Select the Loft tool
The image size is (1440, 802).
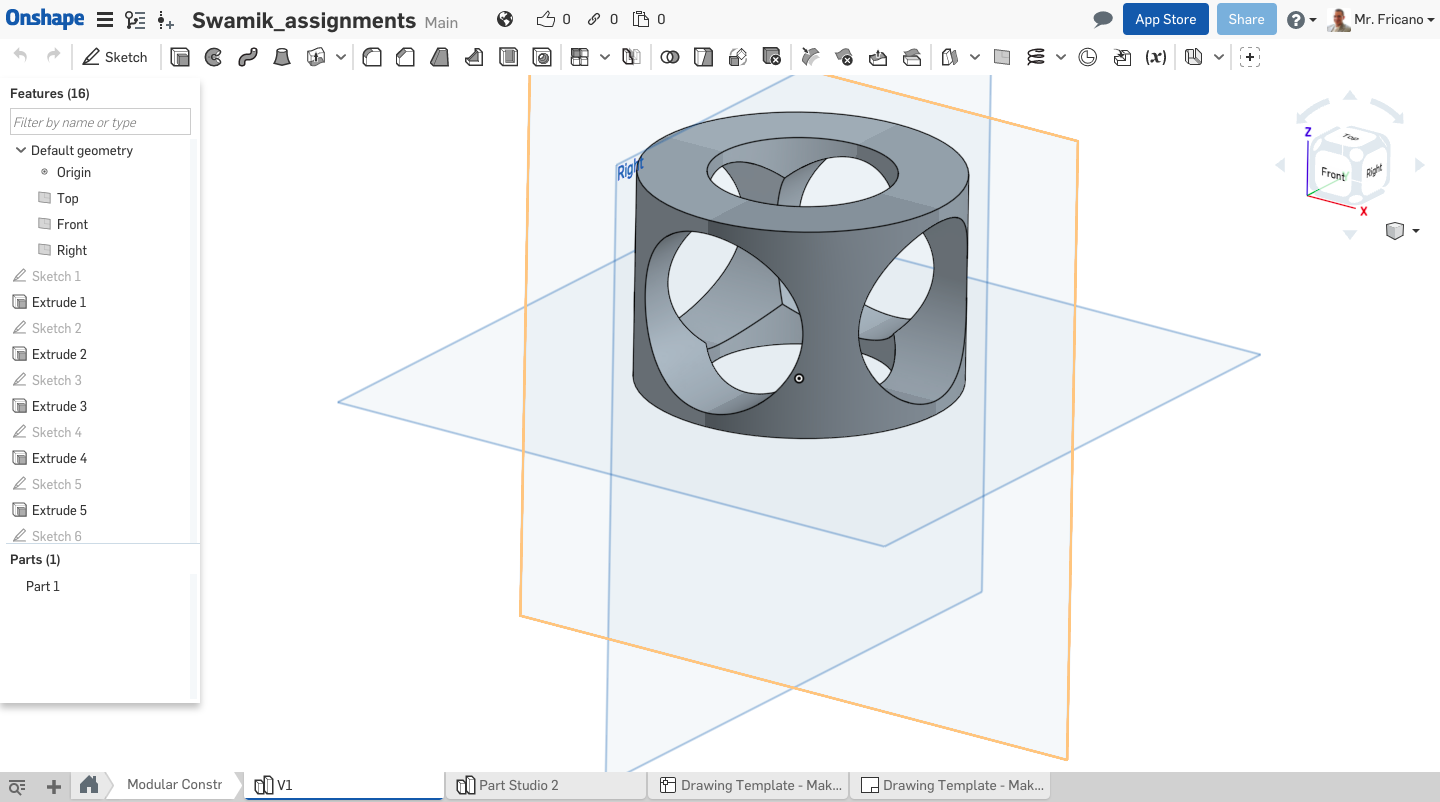click(x=282, y=57)
